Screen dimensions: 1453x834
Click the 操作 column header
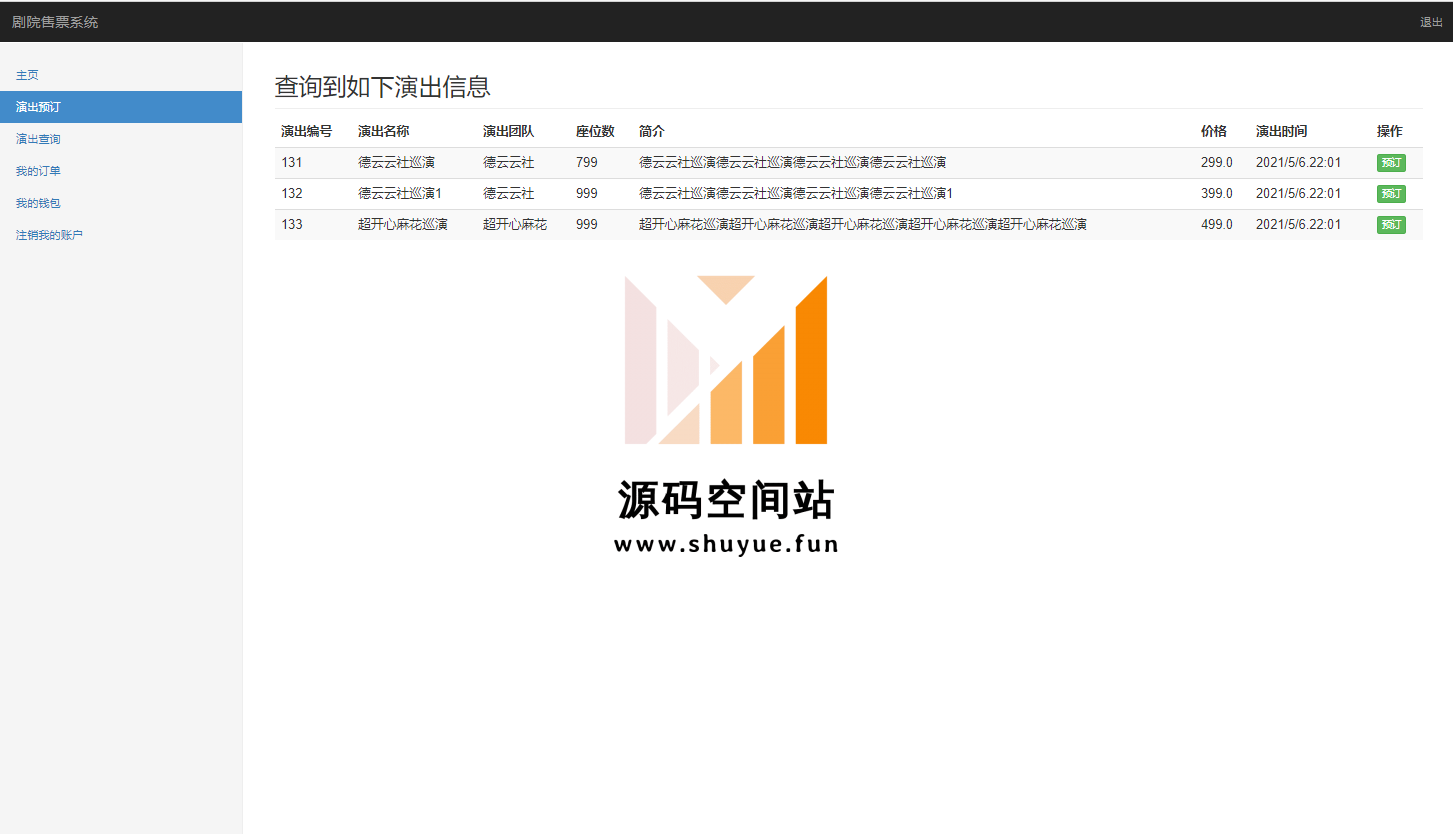click(1389, 131)
